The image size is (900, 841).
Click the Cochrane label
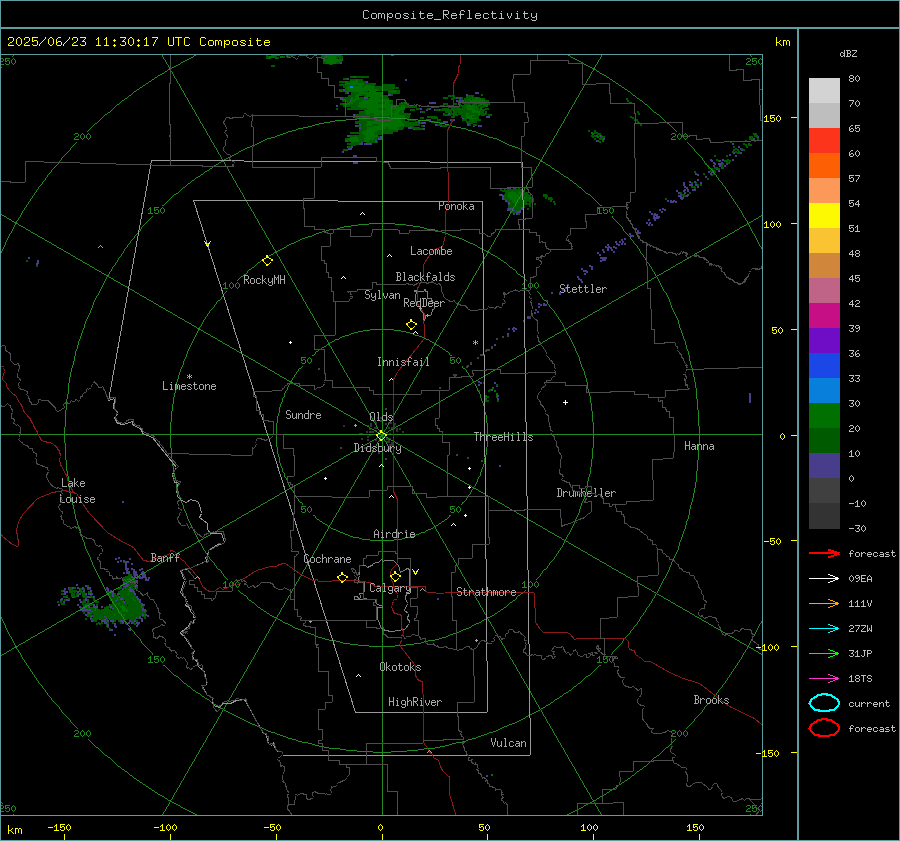click(x=327, y=559)
